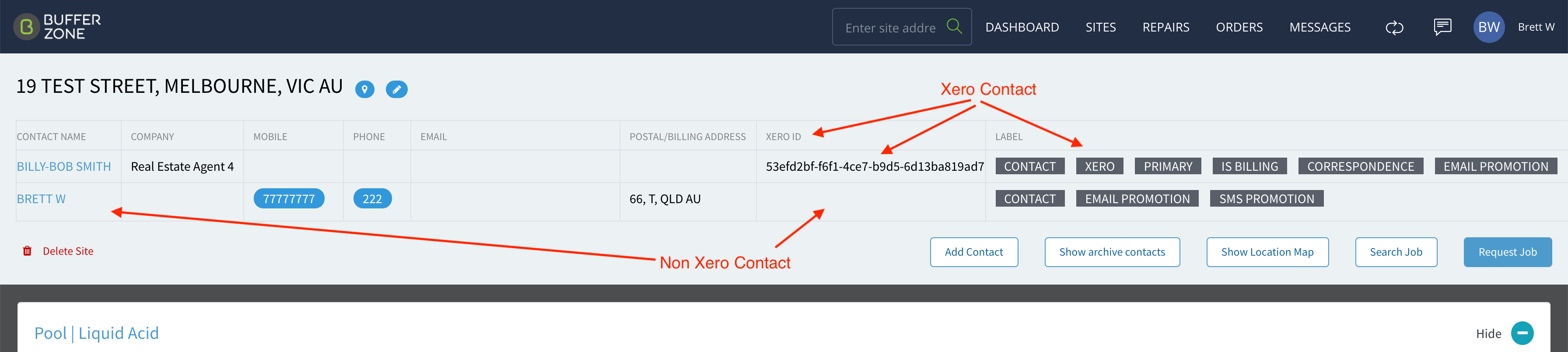The width and height of the screenshot is (1568, 352).
Task: Go to the Repairs menu item
Action: pos(1165,28)
